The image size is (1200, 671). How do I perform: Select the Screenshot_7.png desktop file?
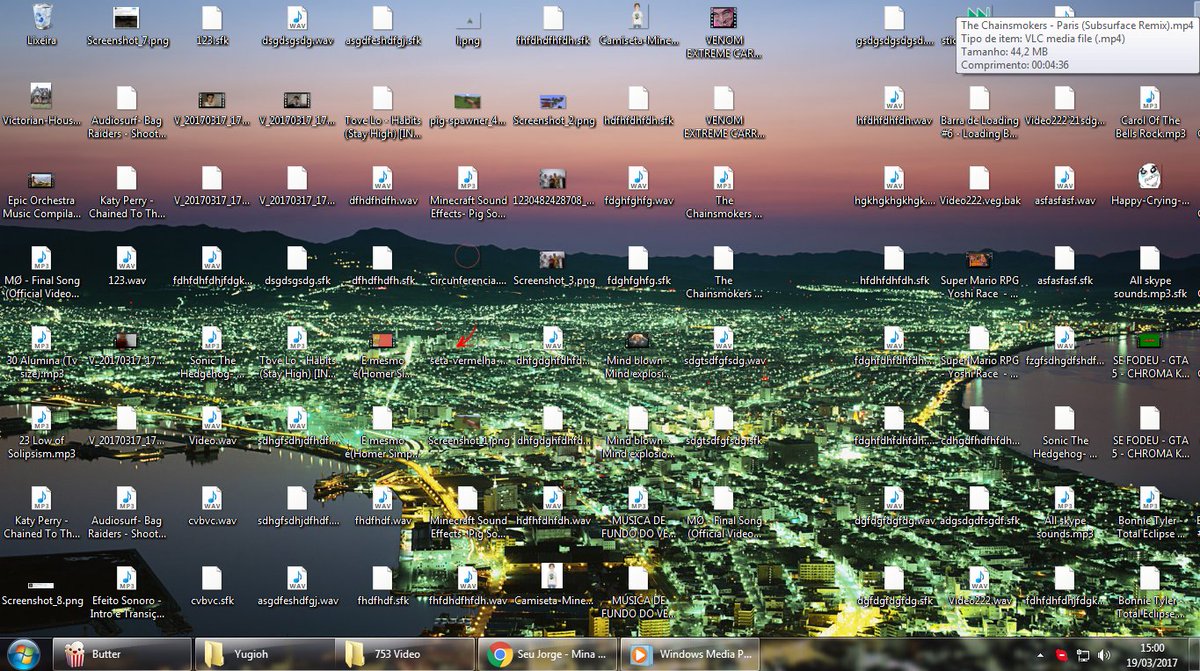click(x=126, y=25)
